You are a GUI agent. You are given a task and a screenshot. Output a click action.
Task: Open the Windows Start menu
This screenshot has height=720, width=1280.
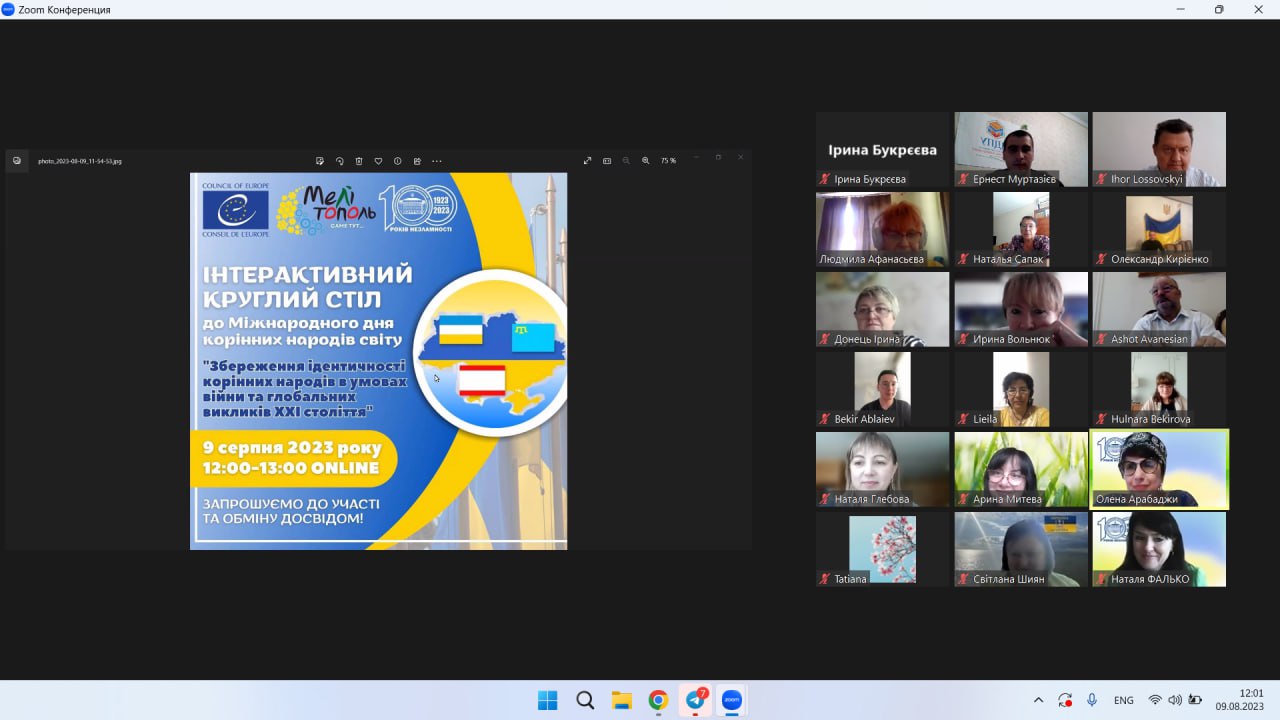547,700
